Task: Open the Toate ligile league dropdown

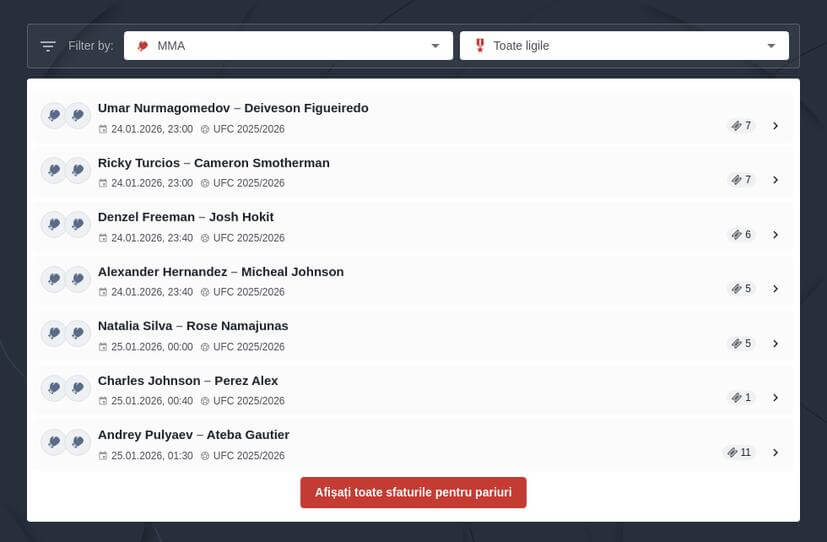Action: [624, 46]
